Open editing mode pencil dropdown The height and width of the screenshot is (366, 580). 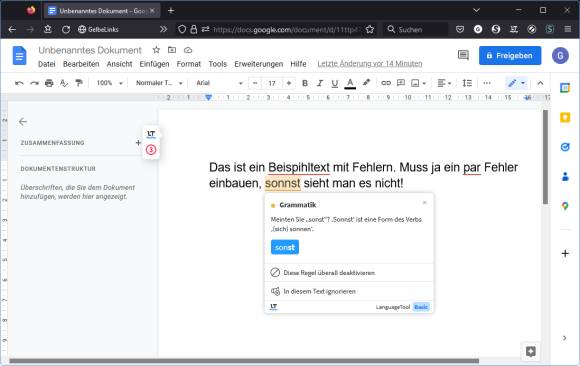pyautogui.click(x=516, y=83)
